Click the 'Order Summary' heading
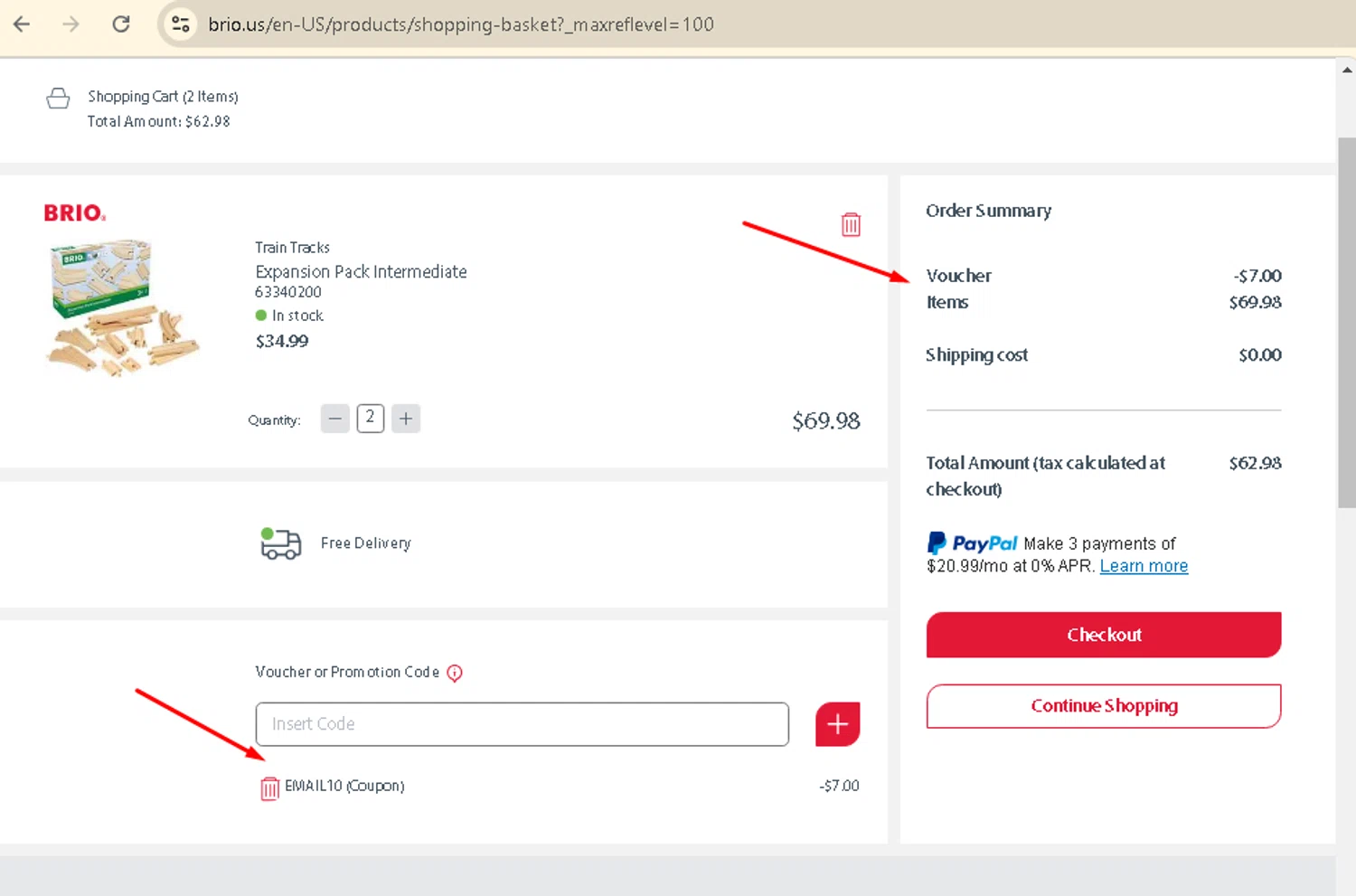 click(x=988, y=211)
